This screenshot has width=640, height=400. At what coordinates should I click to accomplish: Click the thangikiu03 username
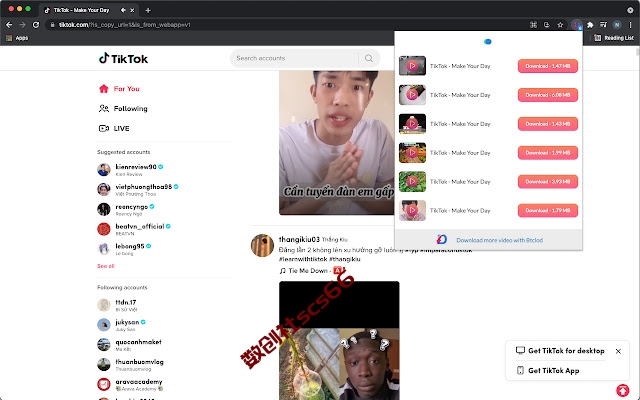coord(299,239)
